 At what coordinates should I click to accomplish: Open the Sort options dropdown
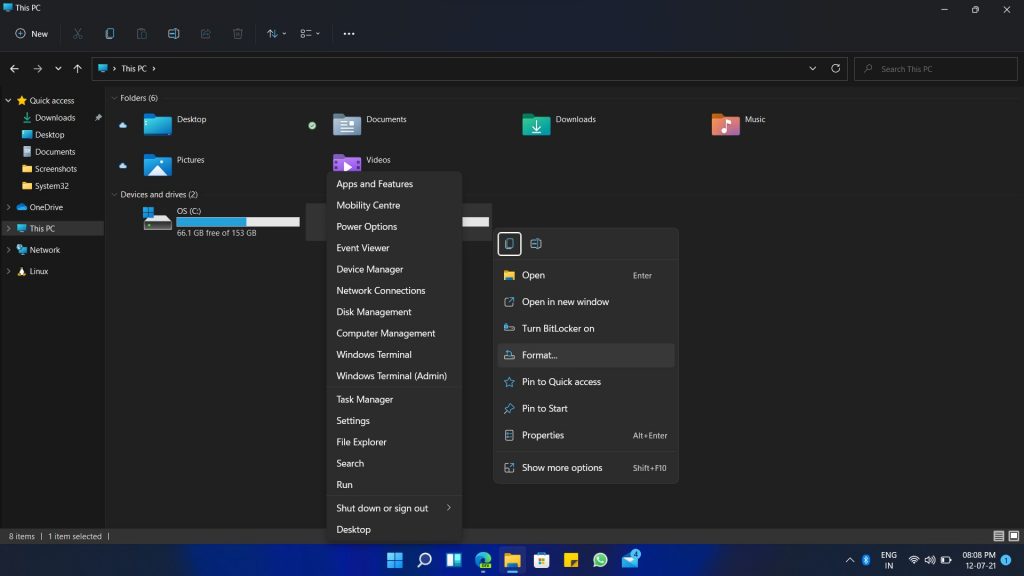coord(275,33)
